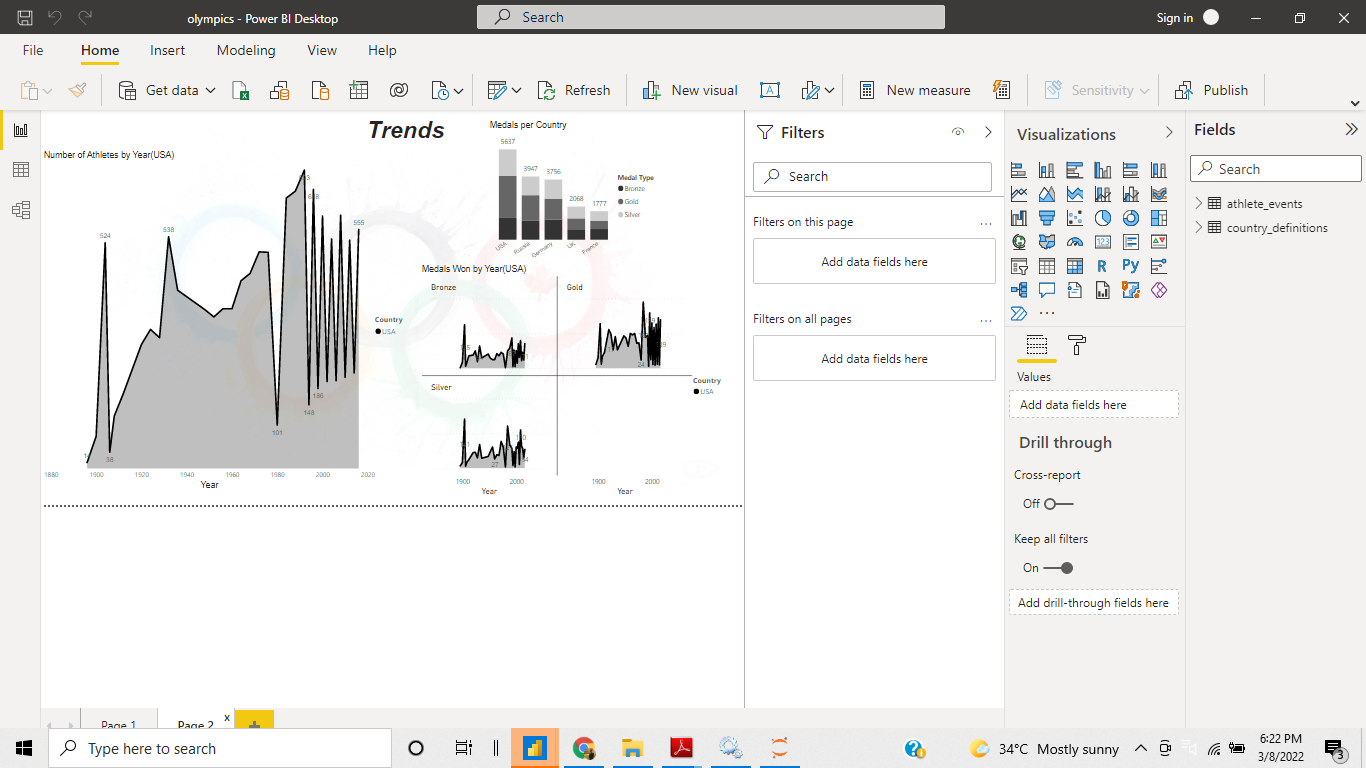Viewport: 1366px width, 768px height.
Task: Select the Funnel chart visualization icon
Action: [1046, 218]
